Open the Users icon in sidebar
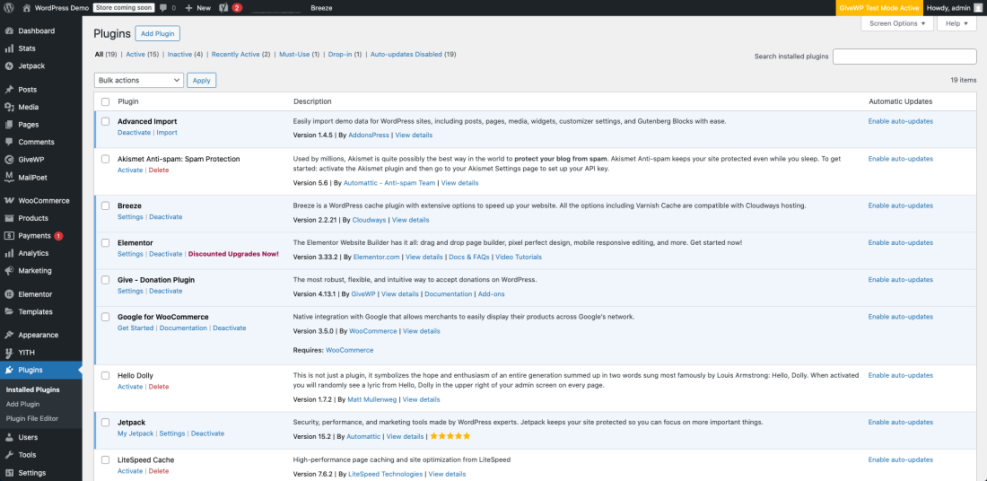This screenshot has height=481, width=987. coord(9,437)
